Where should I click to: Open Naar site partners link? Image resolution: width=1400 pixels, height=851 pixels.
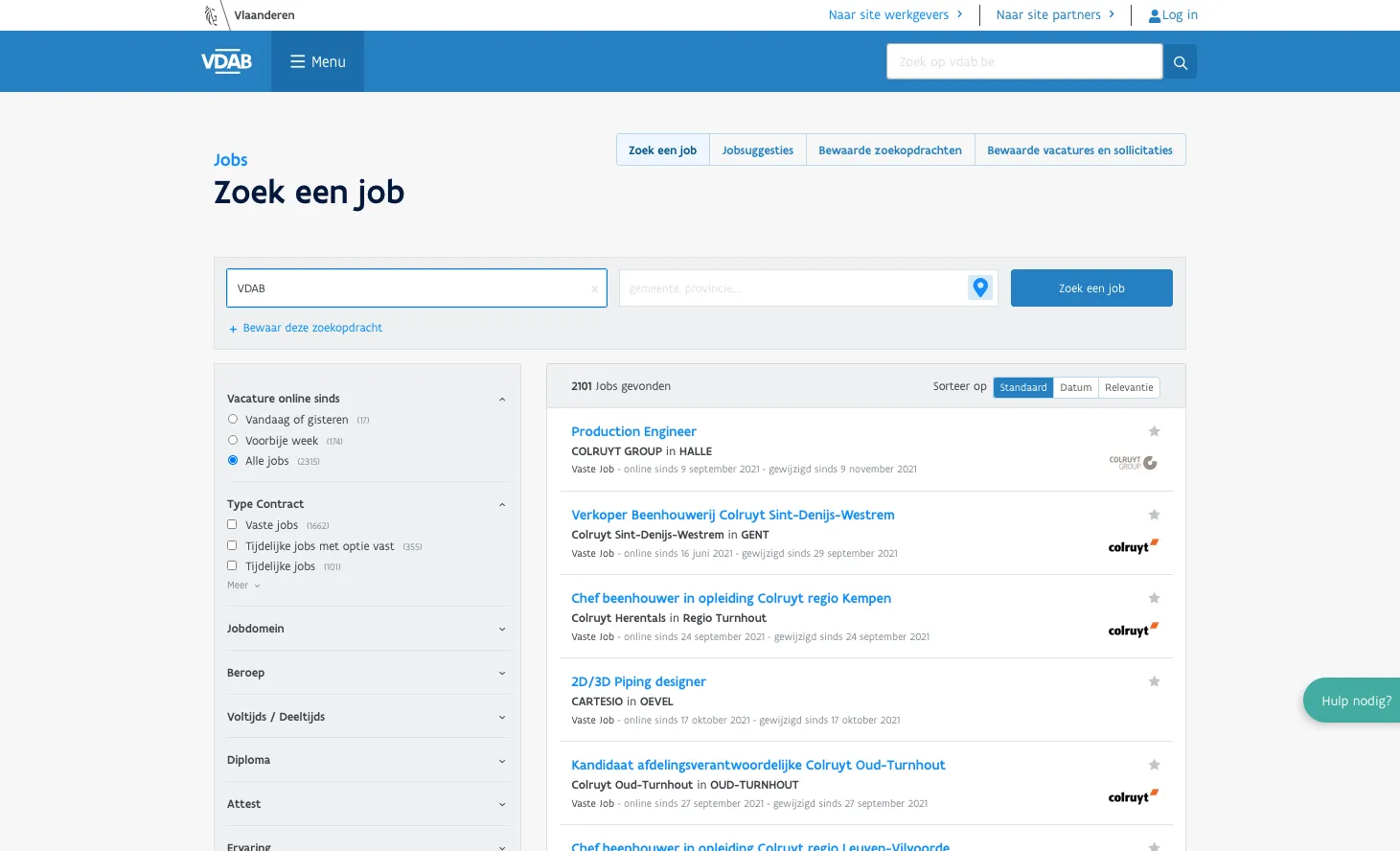1055,14
